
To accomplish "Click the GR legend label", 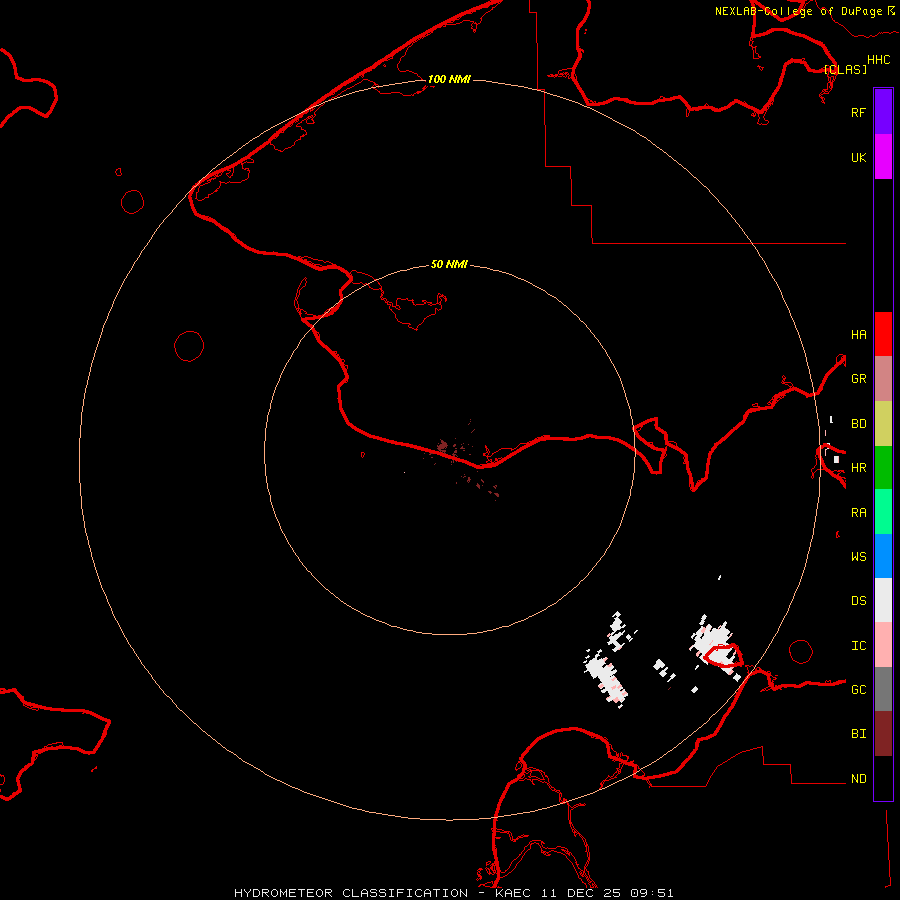I will pos(858,379).
